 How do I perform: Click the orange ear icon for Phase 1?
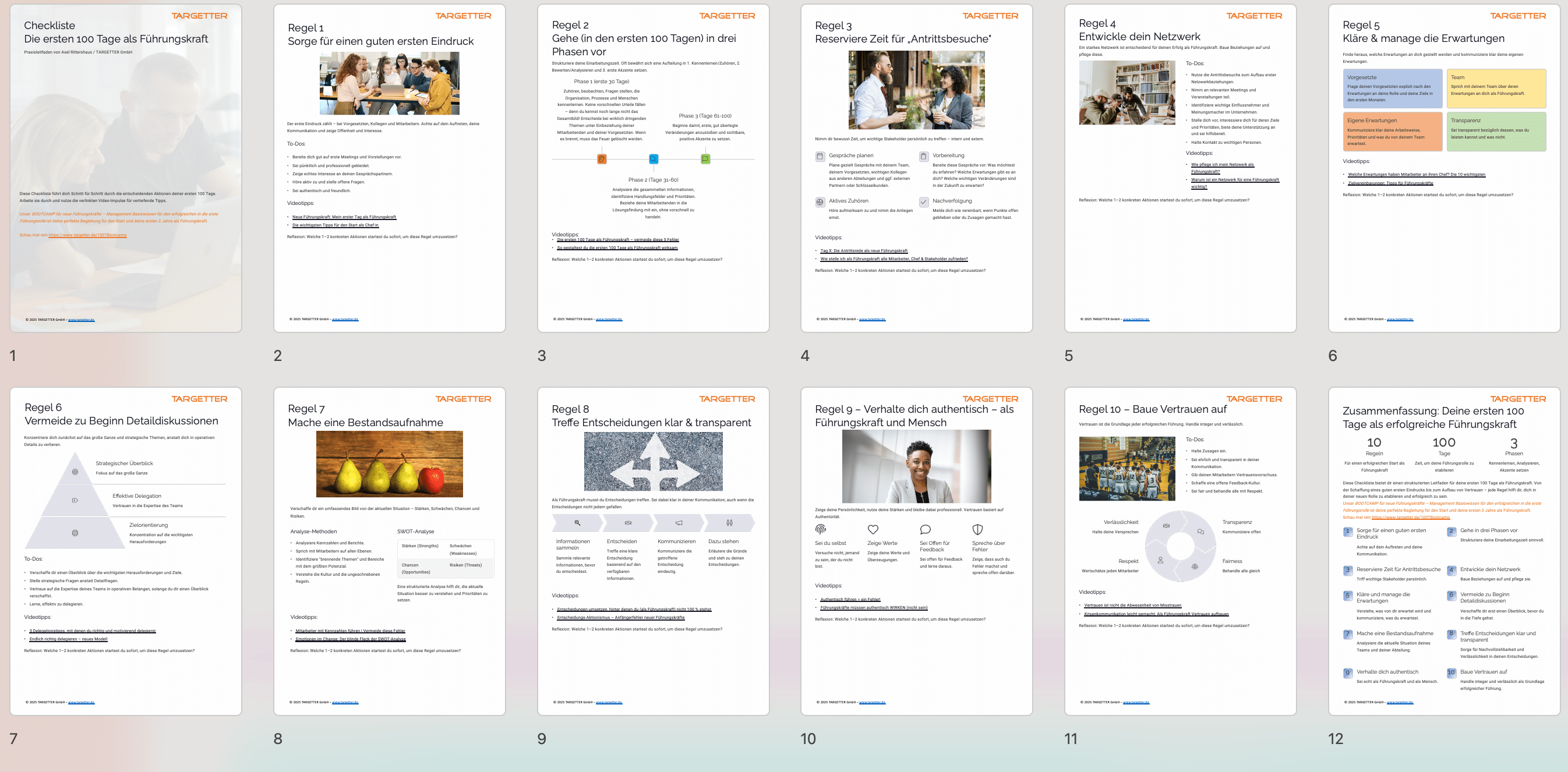(601, 159)
